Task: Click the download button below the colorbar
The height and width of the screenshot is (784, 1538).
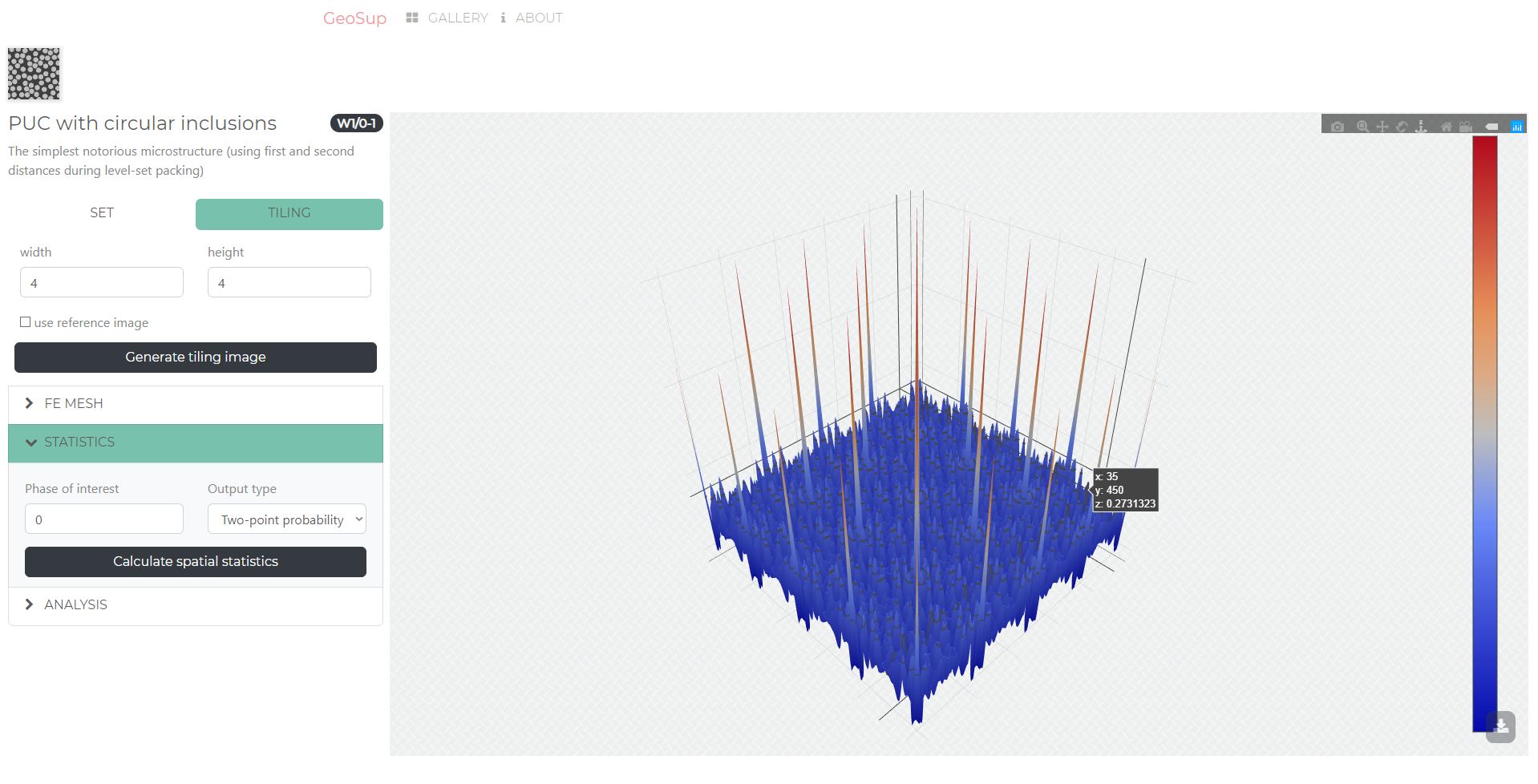Action: [x=1500, y=727]
